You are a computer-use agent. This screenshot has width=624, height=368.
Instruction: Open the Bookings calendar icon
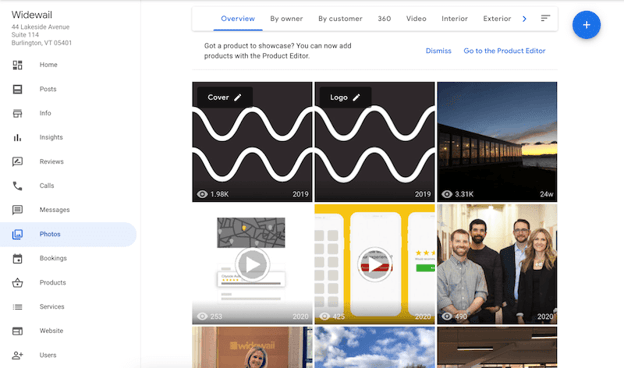[18, 259]
